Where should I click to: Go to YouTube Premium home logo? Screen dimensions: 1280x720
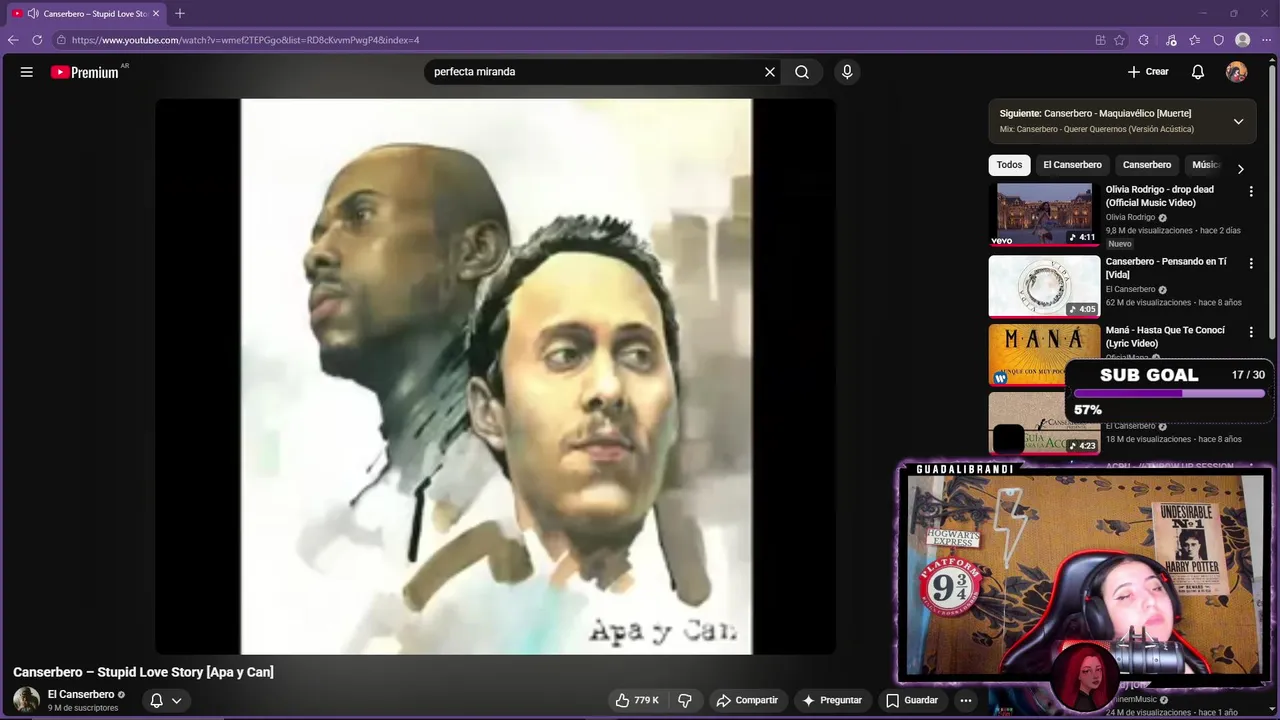(85, 72)
